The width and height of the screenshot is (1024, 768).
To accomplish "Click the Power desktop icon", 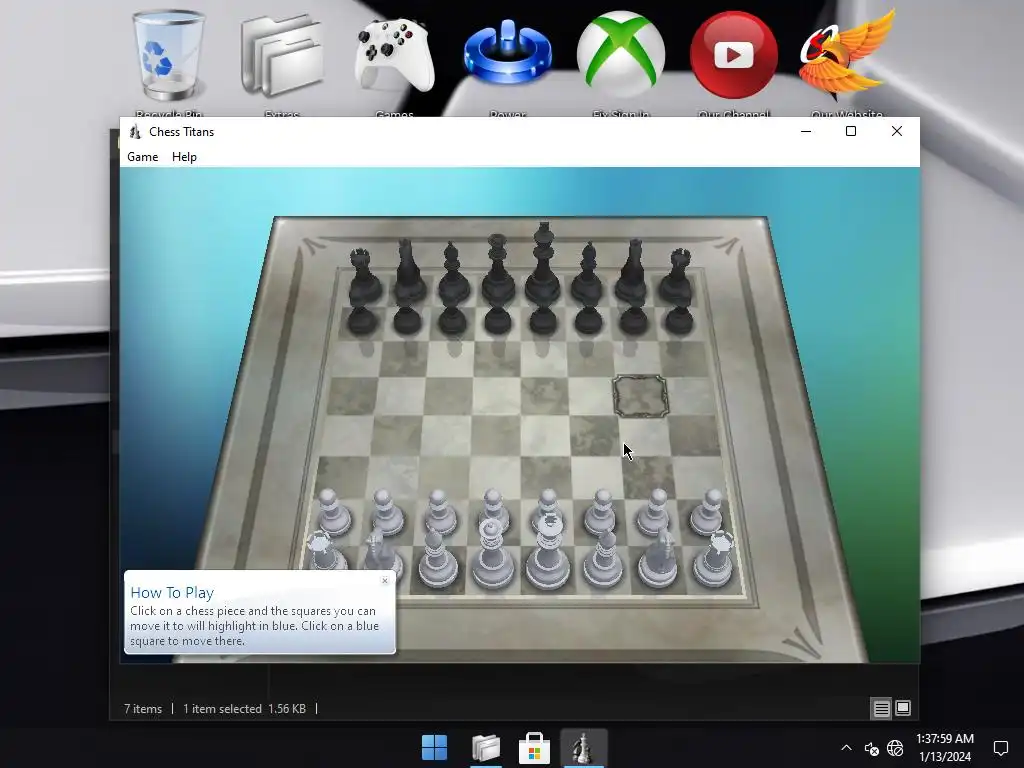I will 507,63.
